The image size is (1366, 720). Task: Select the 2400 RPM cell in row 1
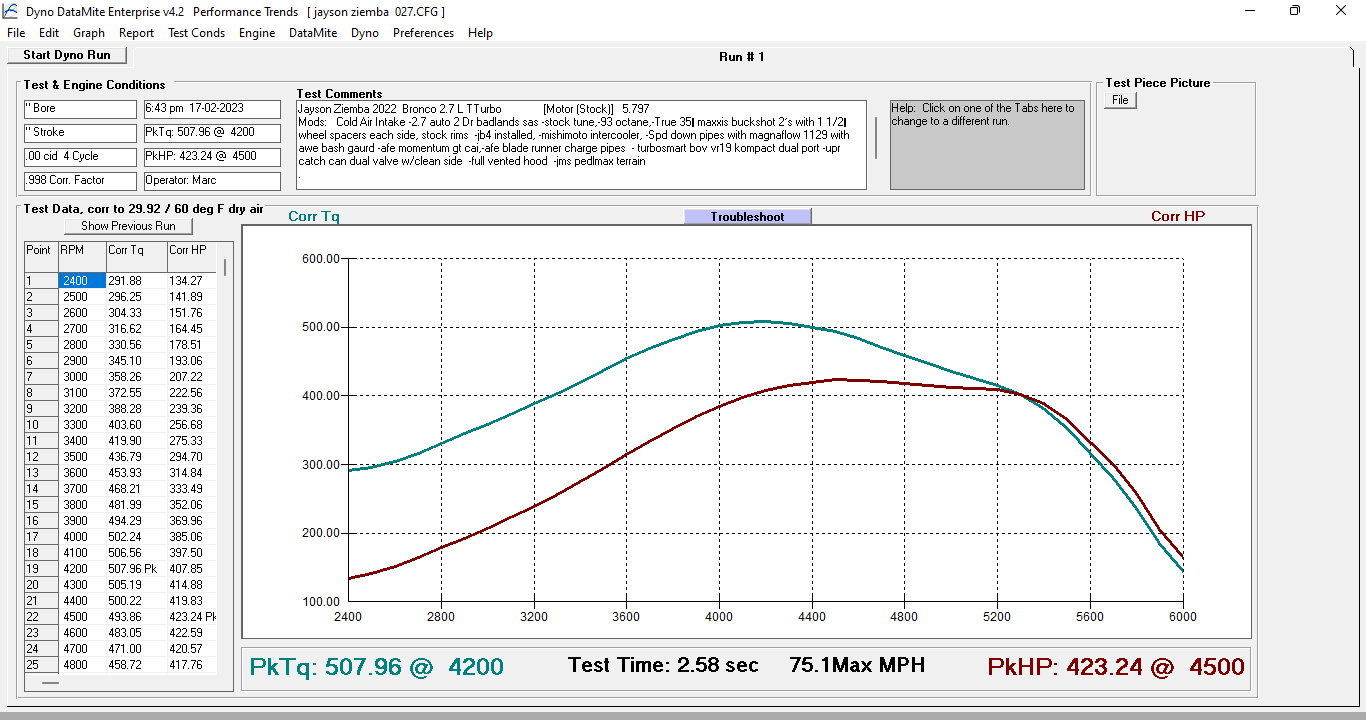pyautogui.click(x=82, y=281)
